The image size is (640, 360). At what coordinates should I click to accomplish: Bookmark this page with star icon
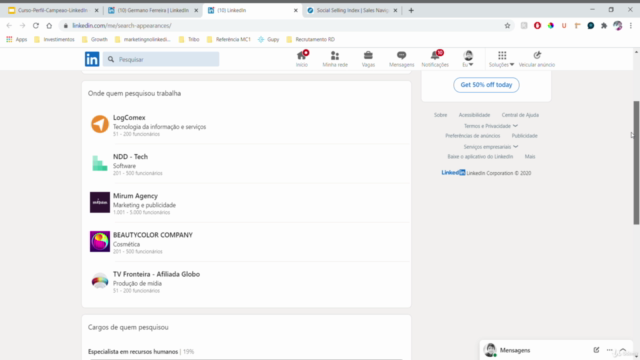coord(507,26)
